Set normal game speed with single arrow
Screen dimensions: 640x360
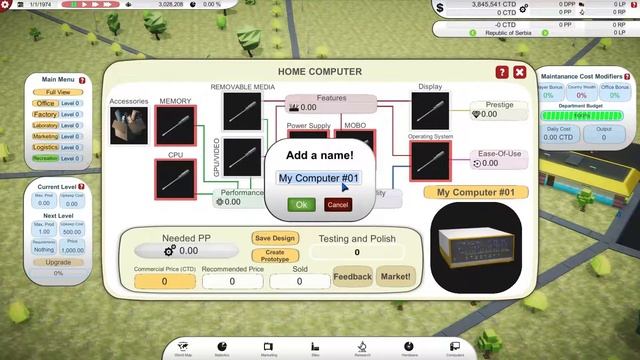(x=84, y=4)
